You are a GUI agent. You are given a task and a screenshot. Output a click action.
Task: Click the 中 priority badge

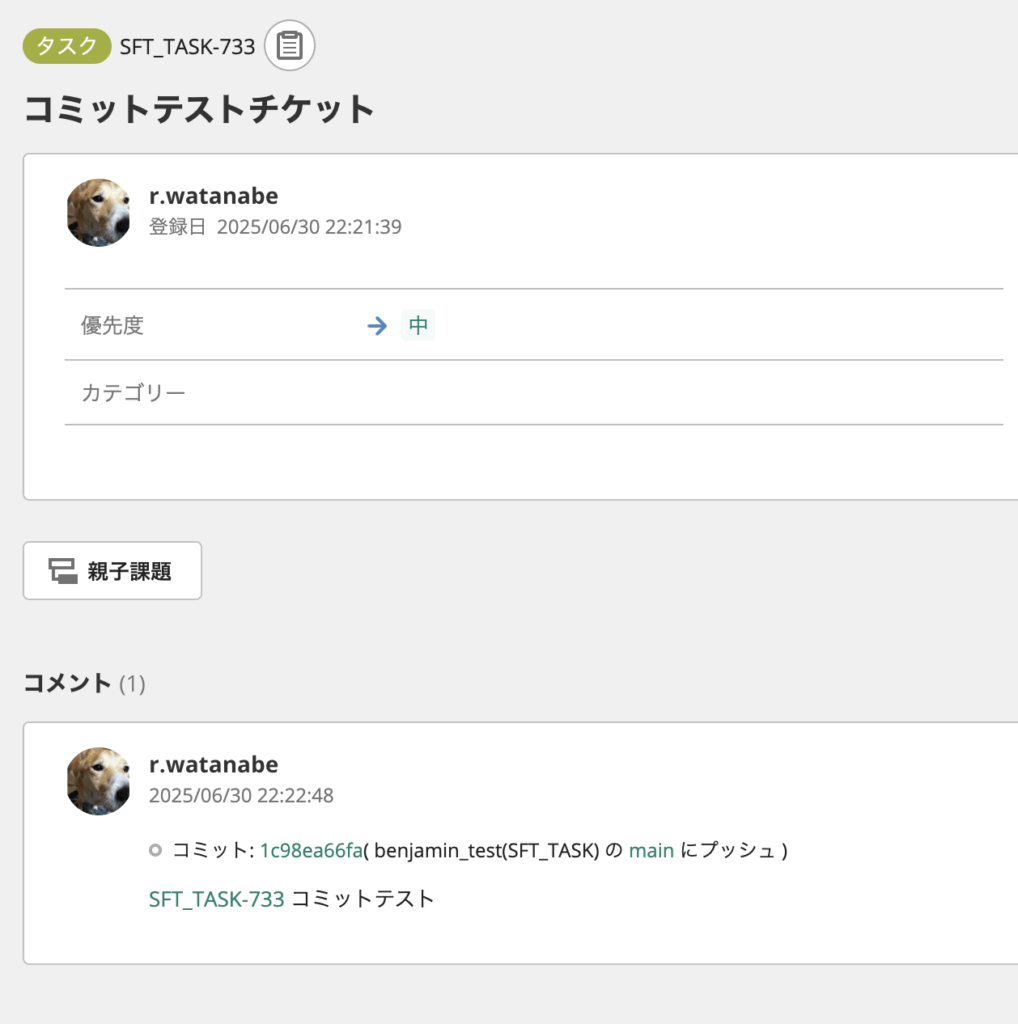(418, 326)
